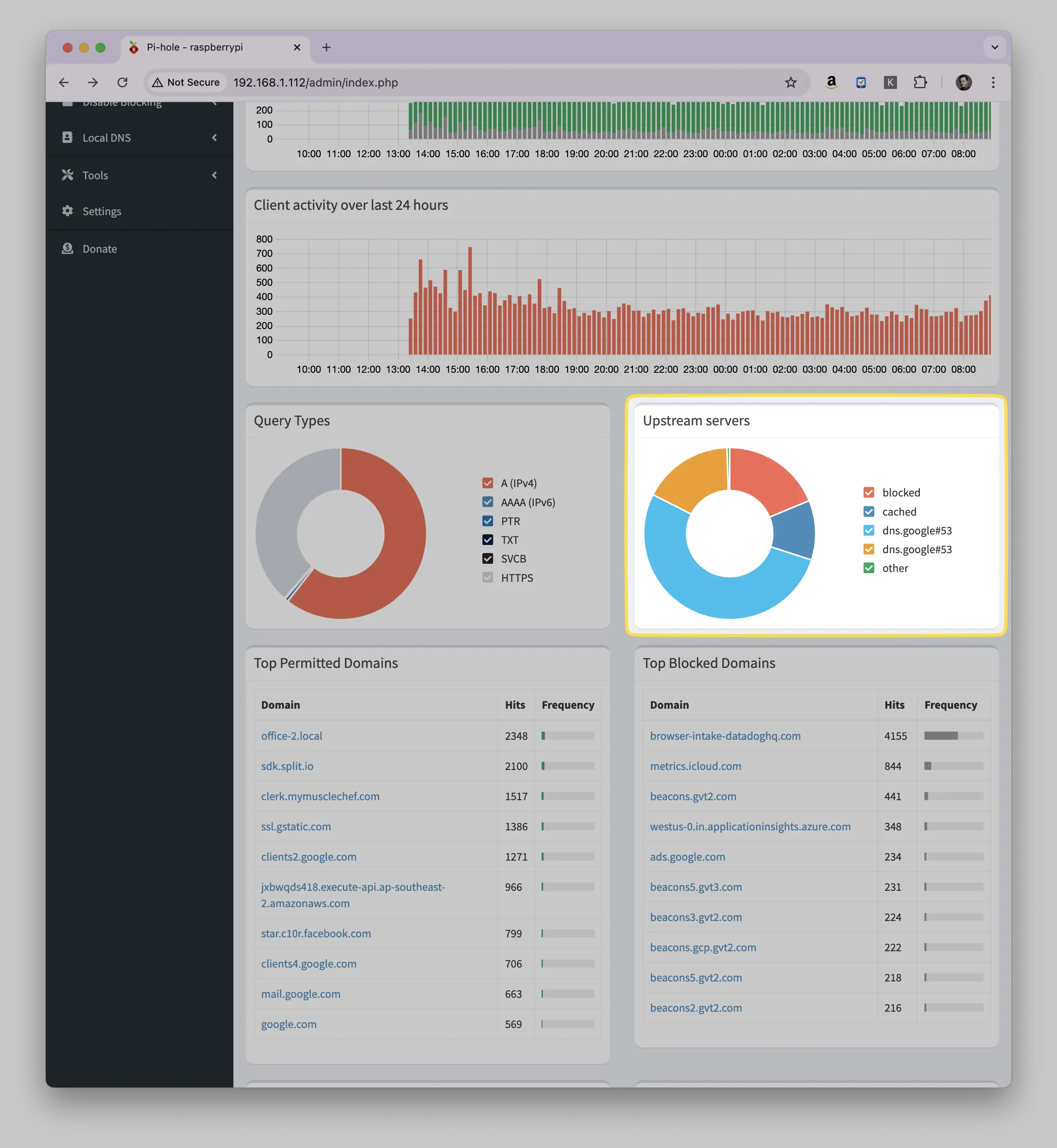Image resolution: width=1057 pixels, height=1148 pixels.
Task: Click the metrics.icloud.com link
Action: [x=695, y=766]
